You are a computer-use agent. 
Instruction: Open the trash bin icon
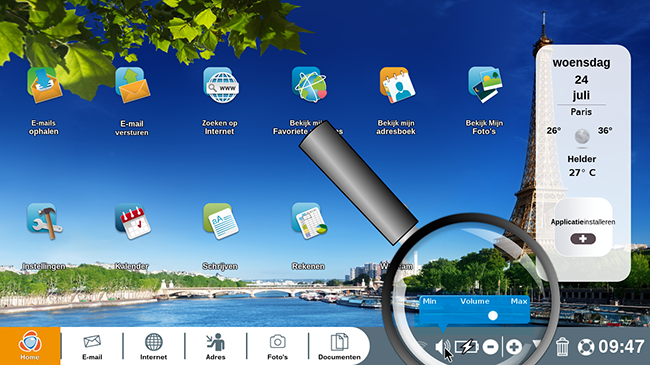[x=562, y=347]
